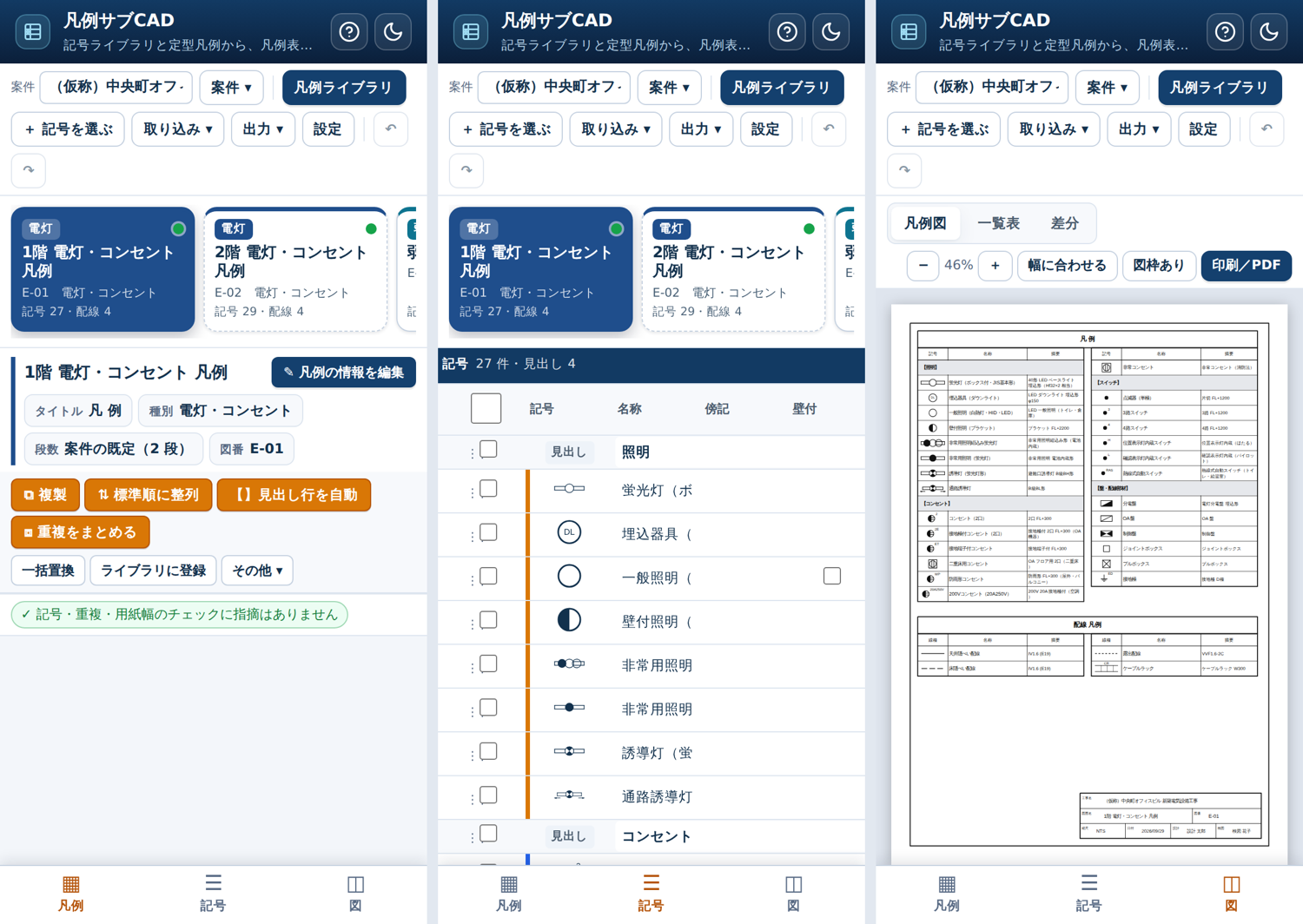Open 取り込み dropdown in the 図 preview pane

click(x=1054, y=129)
